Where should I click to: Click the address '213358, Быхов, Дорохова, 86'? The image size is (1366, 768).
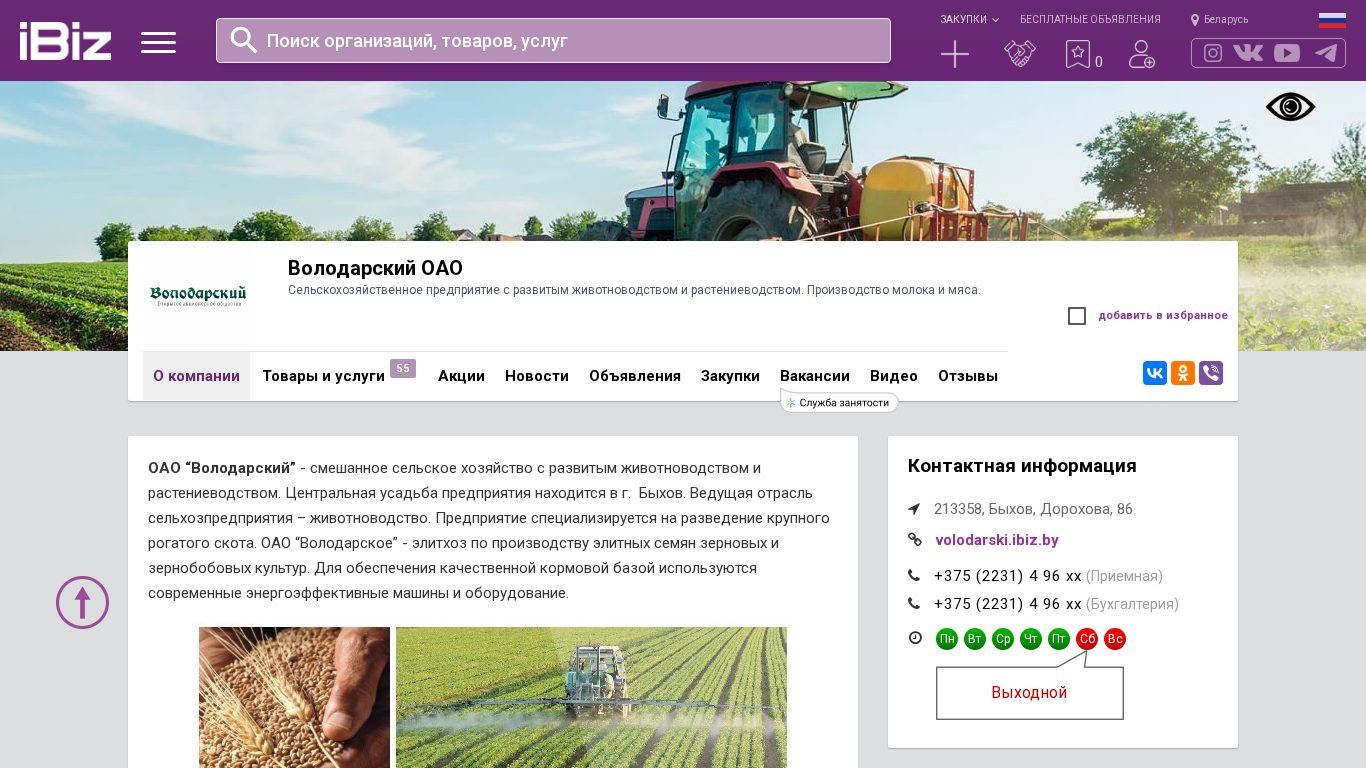[1033, 509]
